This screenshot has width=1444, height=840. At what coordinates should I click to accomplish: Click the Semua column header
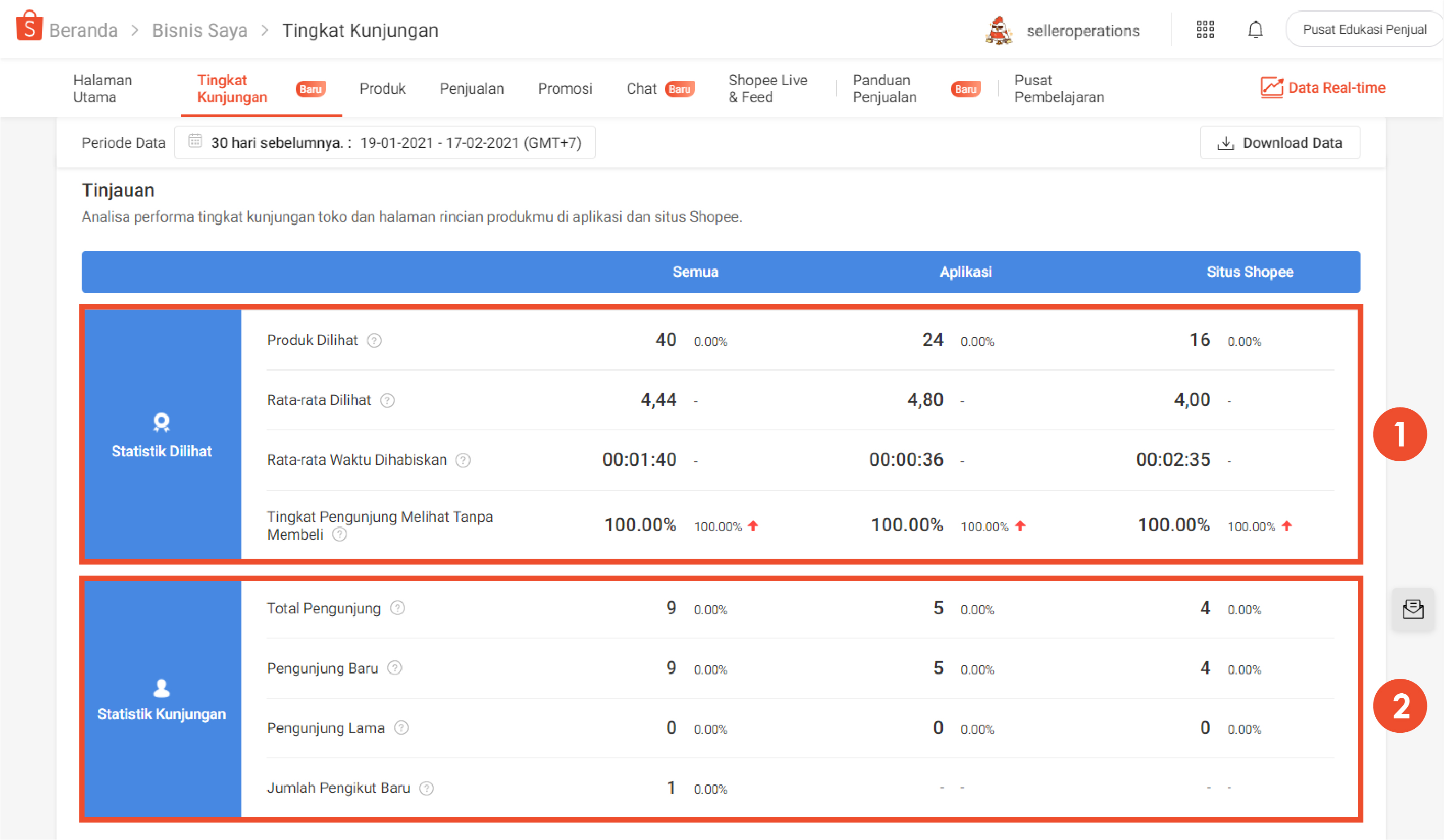pos(695,272)
